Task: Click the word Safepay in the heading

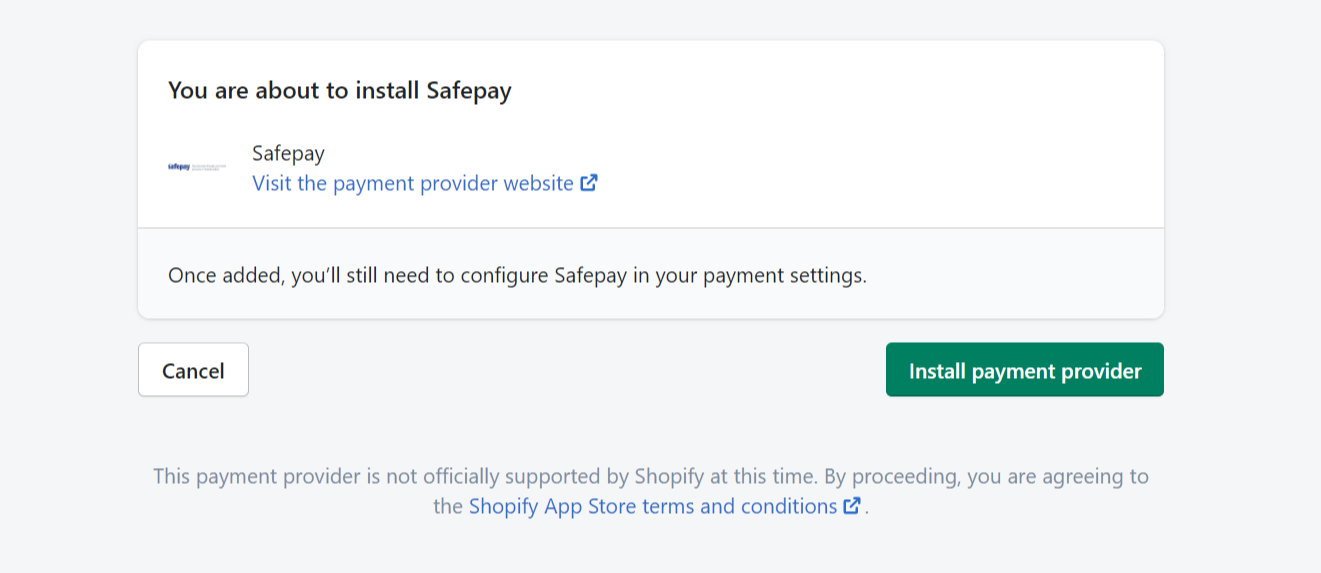Action: tap(469, 91)
